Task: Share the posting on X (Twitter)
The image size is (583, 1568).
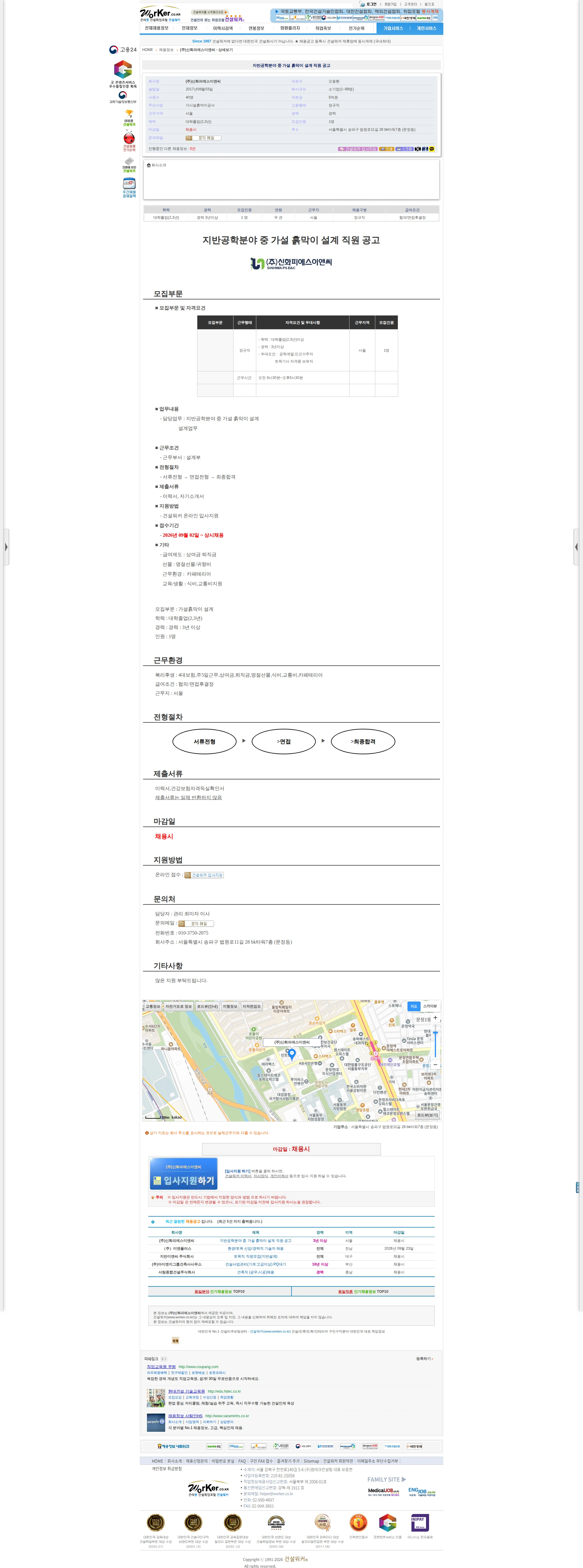Action: pyautogui.click(x=418, y=149)
